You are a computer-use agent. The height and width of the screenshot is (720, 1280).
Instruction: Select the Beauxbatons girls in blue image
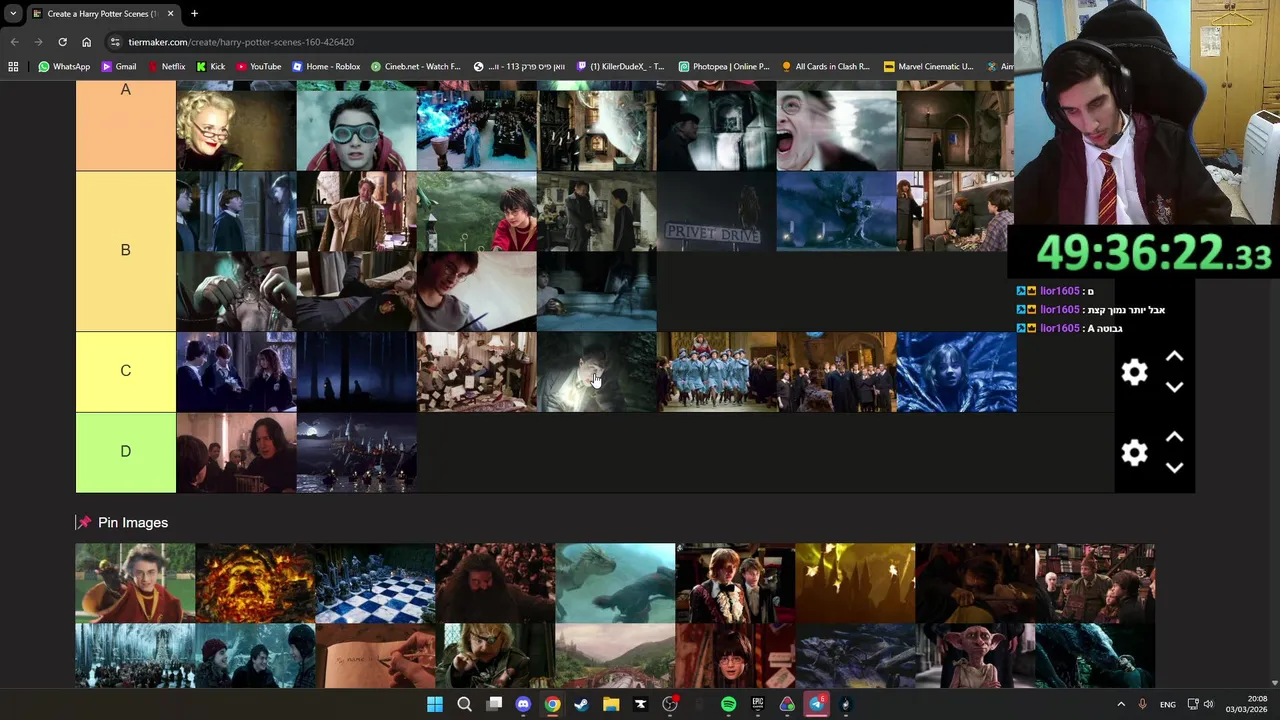tap(716, 371)
